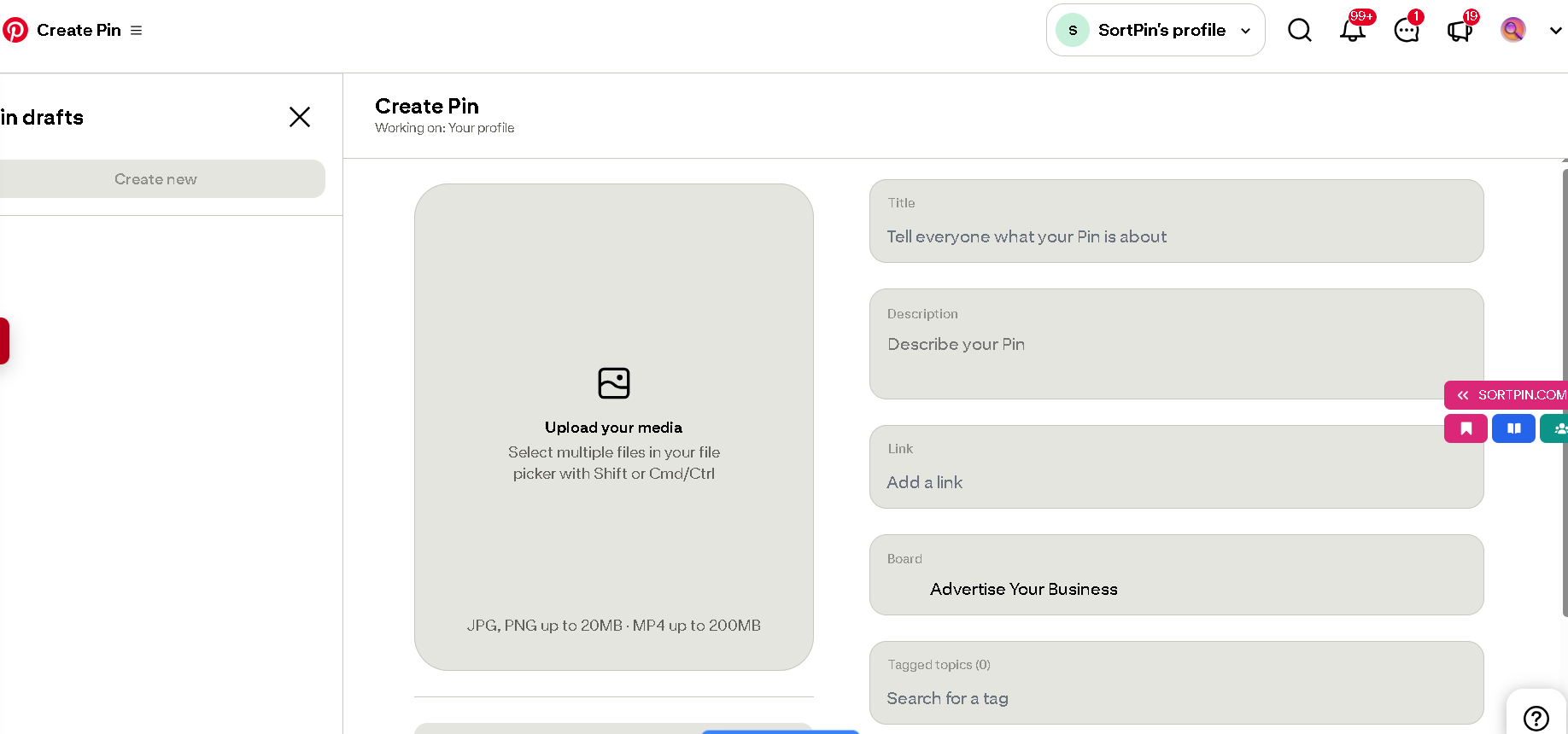Open the SortPin's profile switcher dropdown

1156,30
